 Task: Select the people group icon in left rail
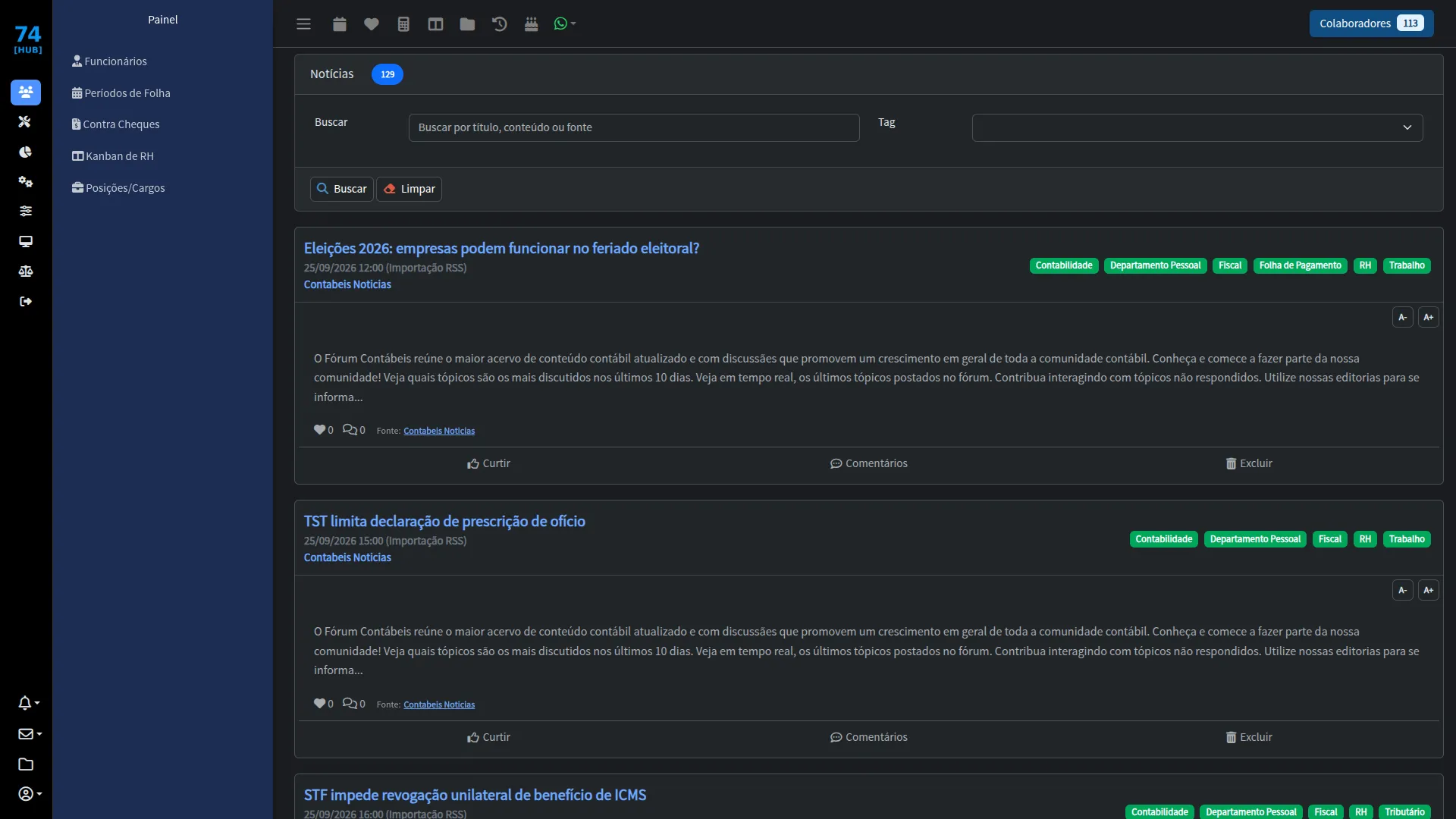(x=26, y=92)
